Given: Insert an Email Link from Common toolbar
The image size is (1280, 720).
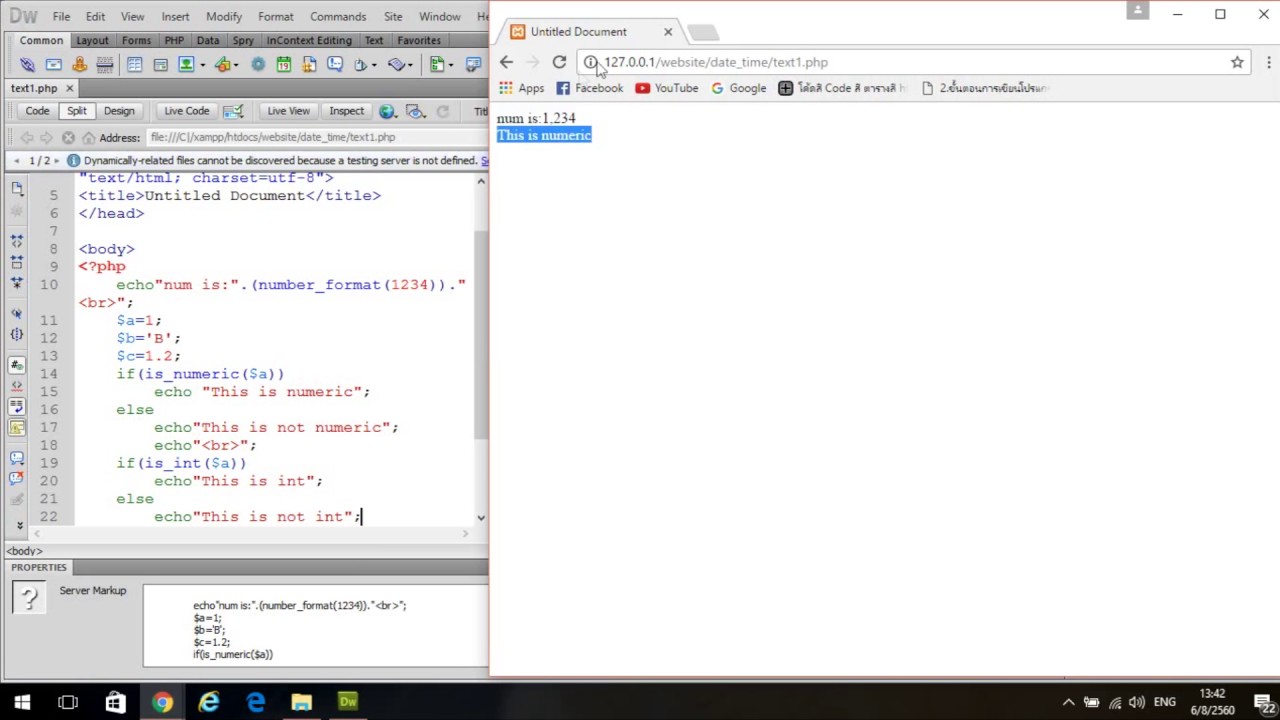Looking at the screenshot, I should click(54, 64).
